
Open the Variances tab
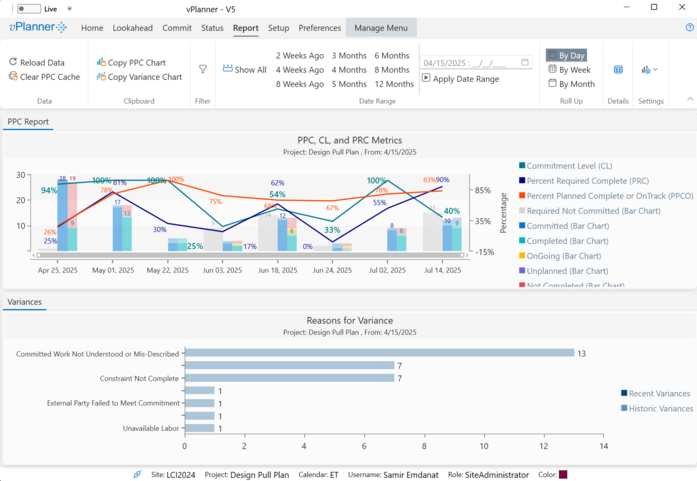click(x=24, y=301)
